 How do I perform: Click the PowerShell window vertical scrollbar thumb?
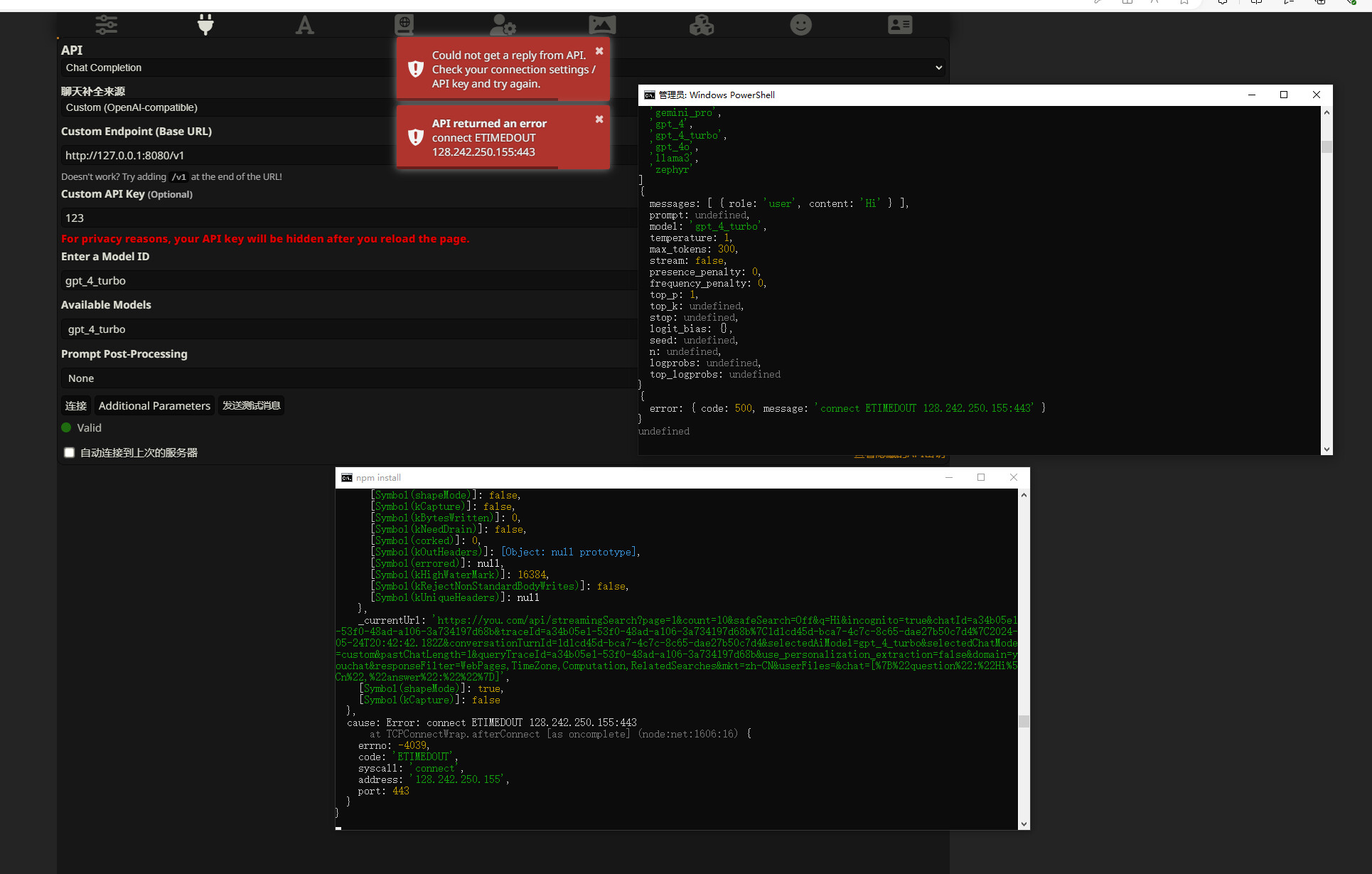pos(1327,147)
